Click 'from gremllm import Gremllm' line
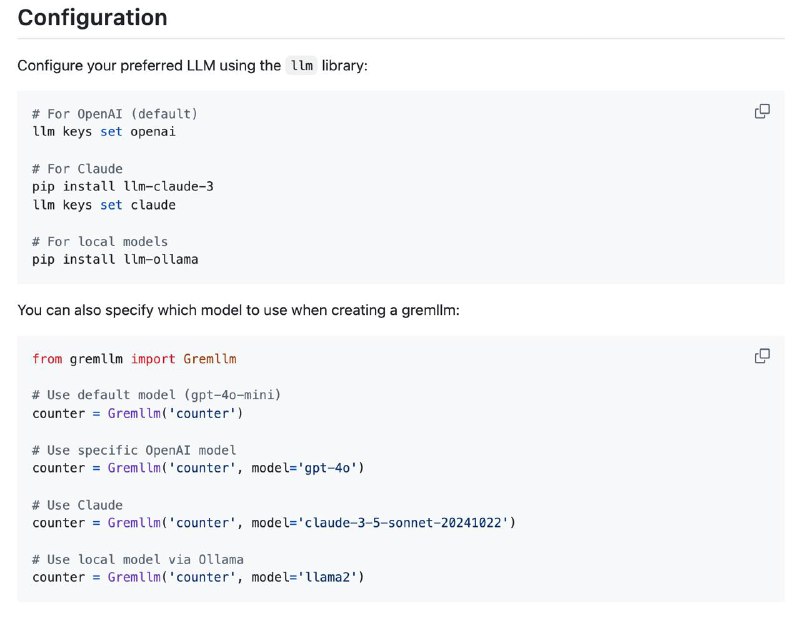 click(134, 359)
